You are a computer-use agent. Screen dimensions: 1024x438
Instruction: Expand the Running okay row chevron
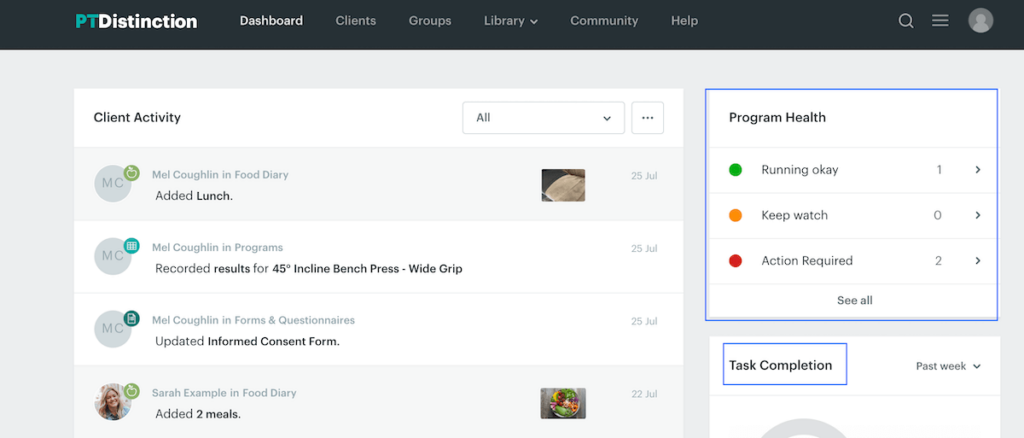(978, 170)
